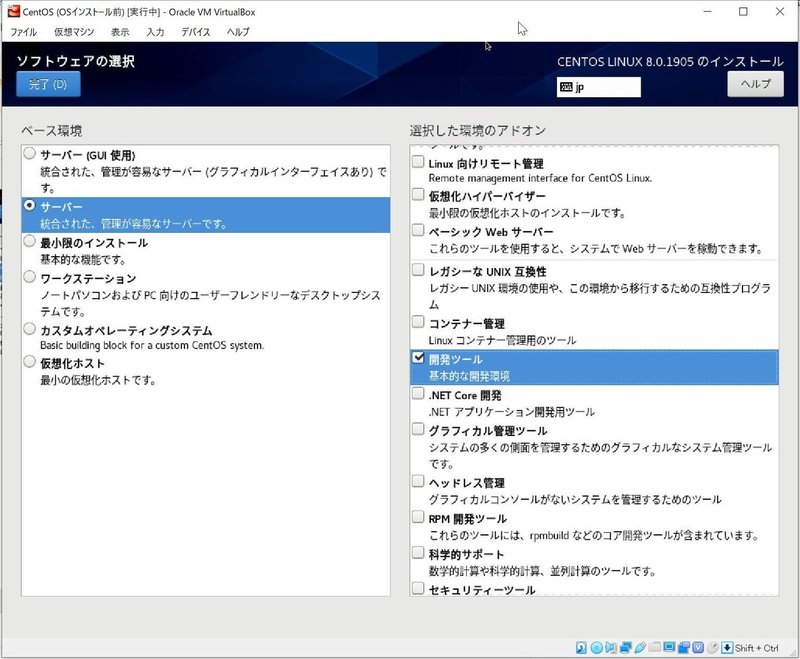Click the Shift + Ctrl host key text
Screen dimensions: 800x659
(x=757, y=648)
